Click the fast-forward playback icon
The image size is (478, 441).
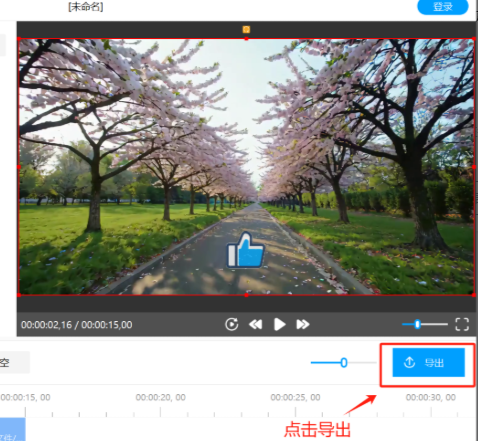click(303, 324)
